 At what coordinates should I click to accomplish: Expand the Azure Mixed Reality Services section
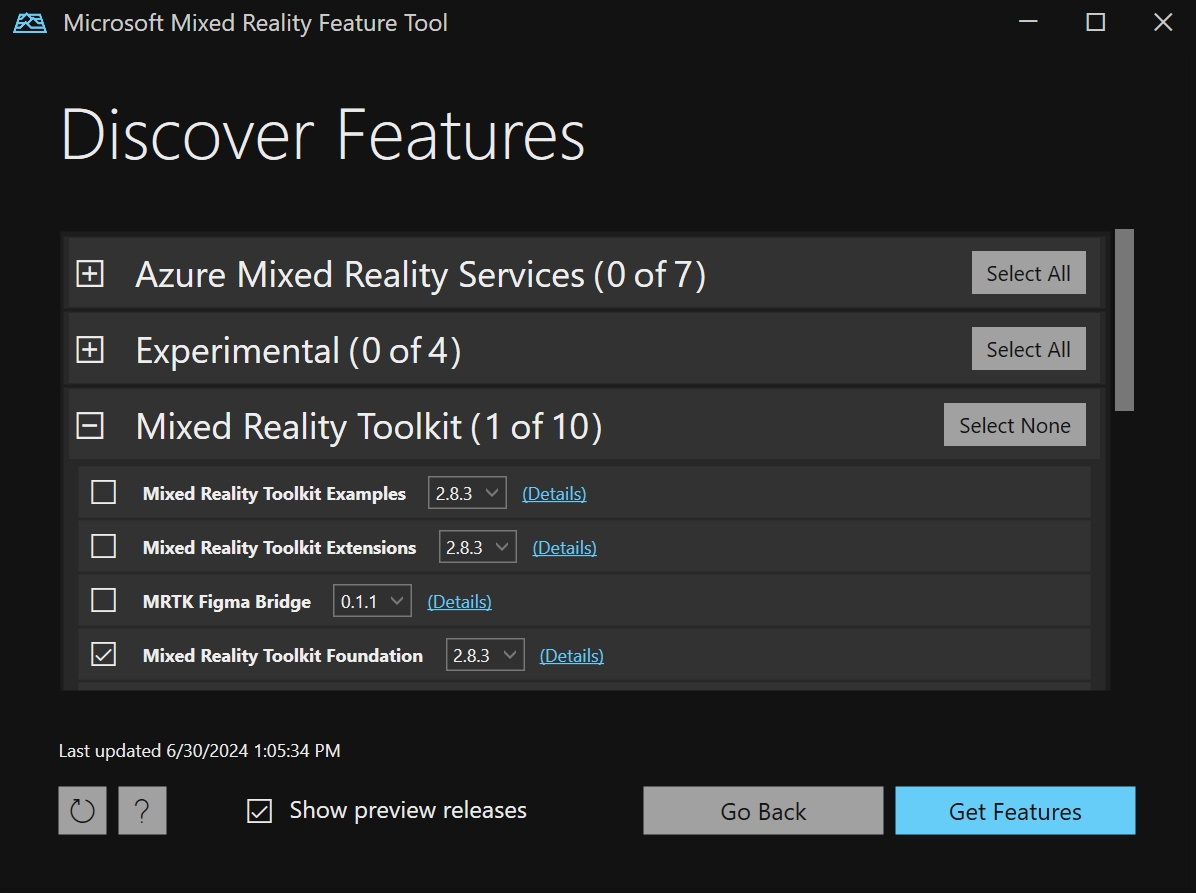89,273
